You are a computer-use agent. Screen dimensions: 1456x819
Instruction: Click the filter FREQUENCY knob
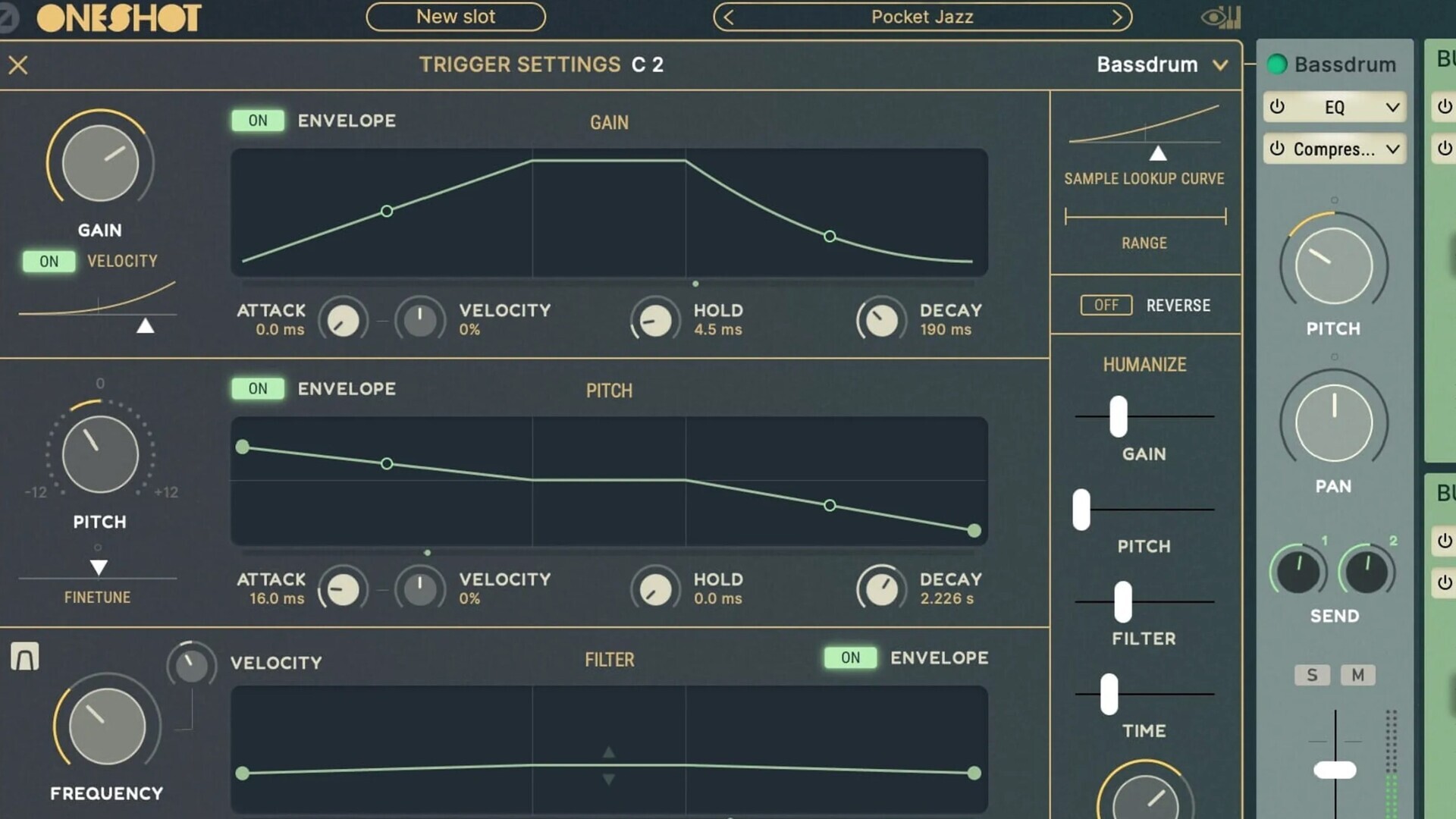[108, 726]
